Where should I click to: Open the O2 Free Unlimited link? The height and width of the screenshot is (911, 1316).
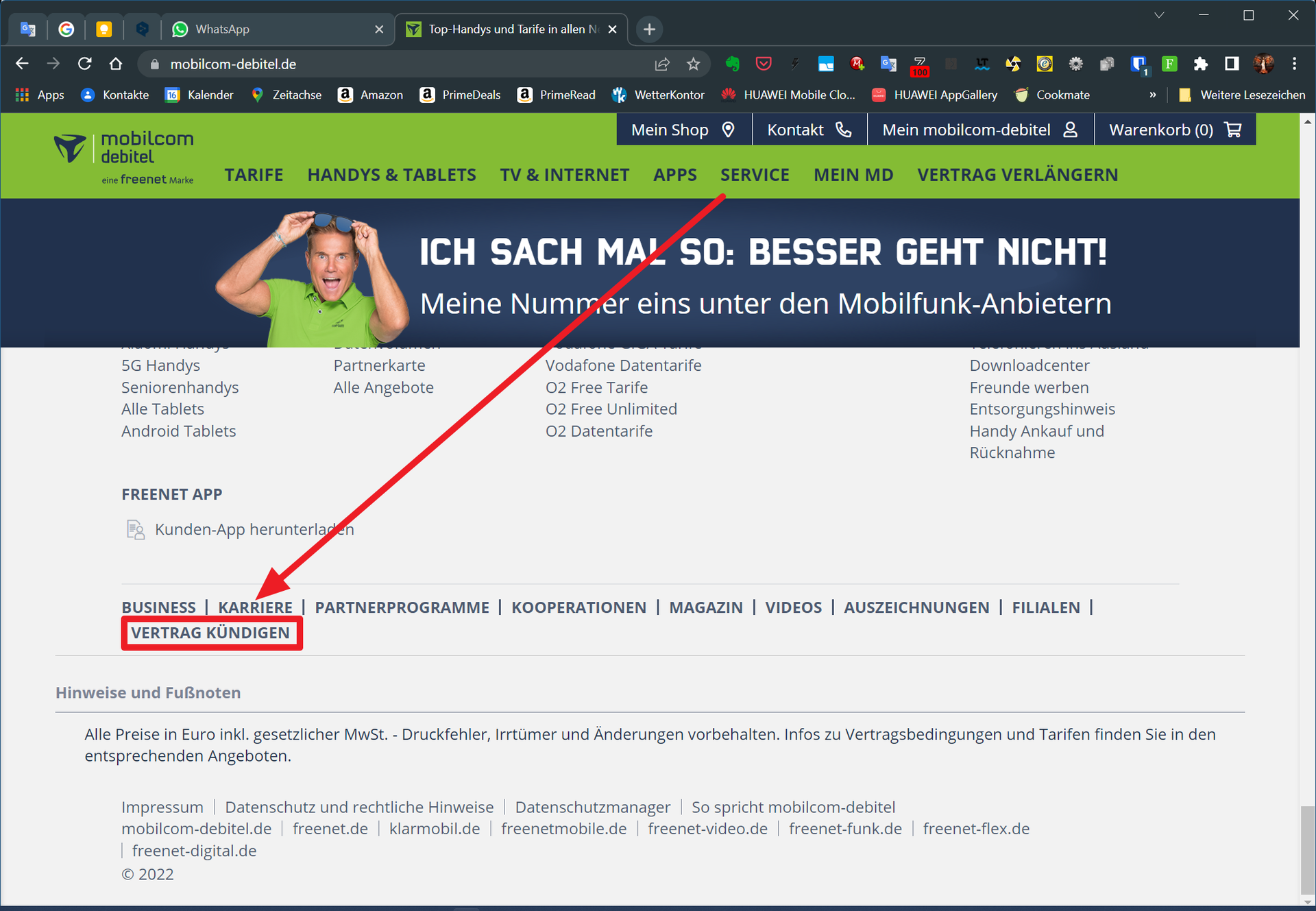click(x=611, y=409)
